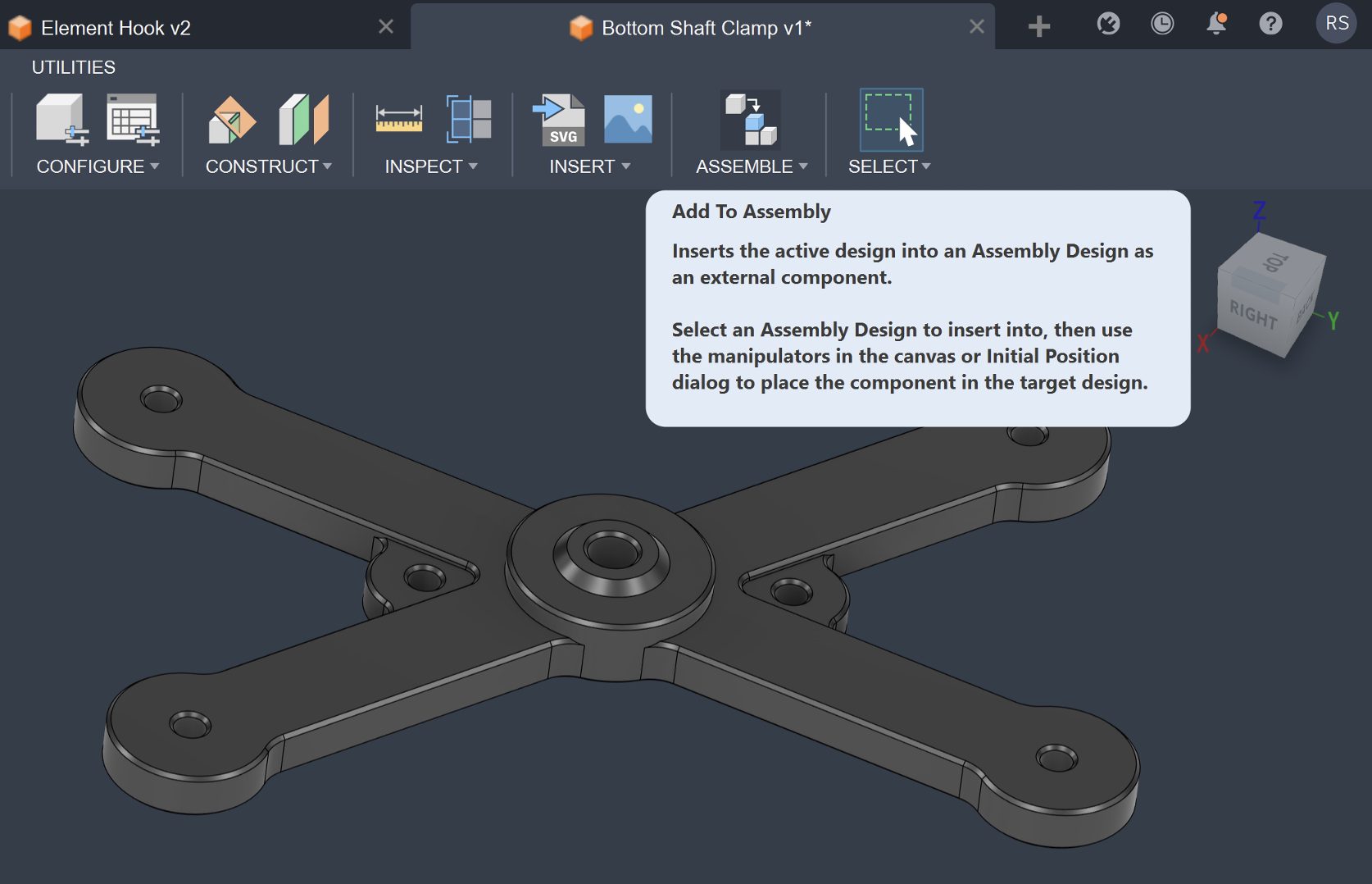The image size is (1372, 884).
Task: Open the RS profile avatar
Action: click(x=1336, y=24)
